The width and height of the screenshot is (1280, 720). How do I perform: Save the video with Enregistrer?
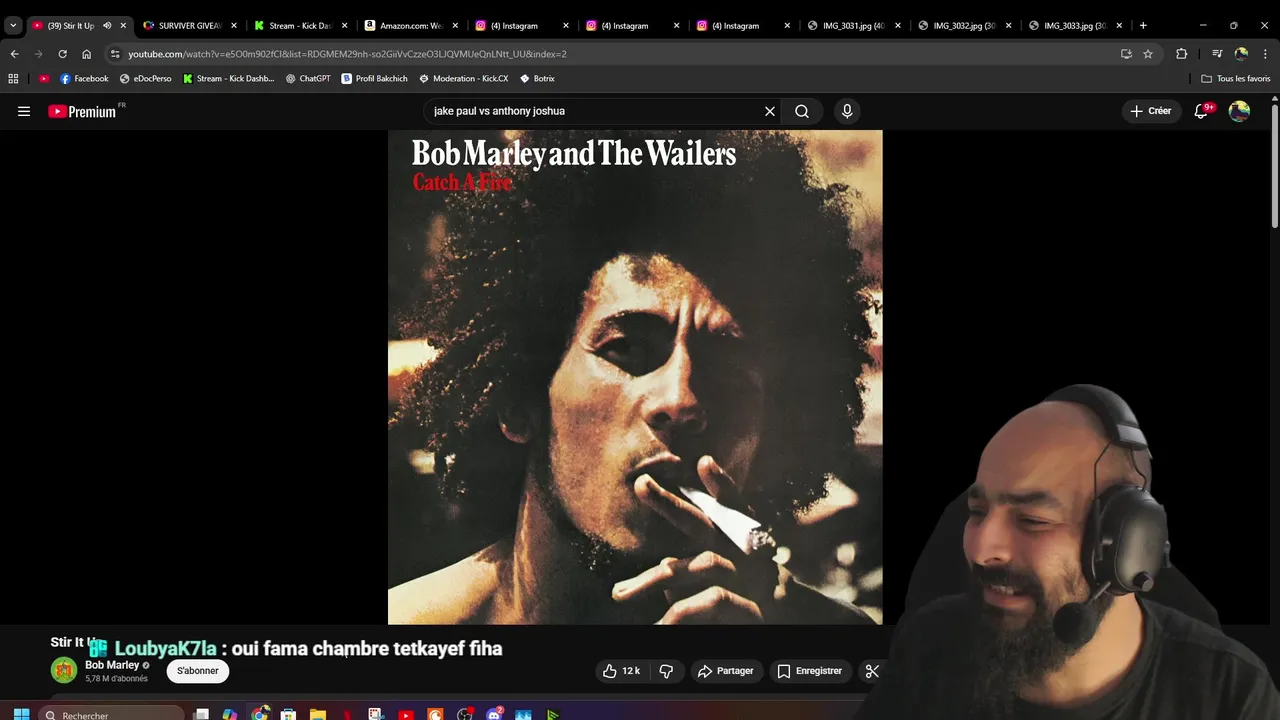810,671
